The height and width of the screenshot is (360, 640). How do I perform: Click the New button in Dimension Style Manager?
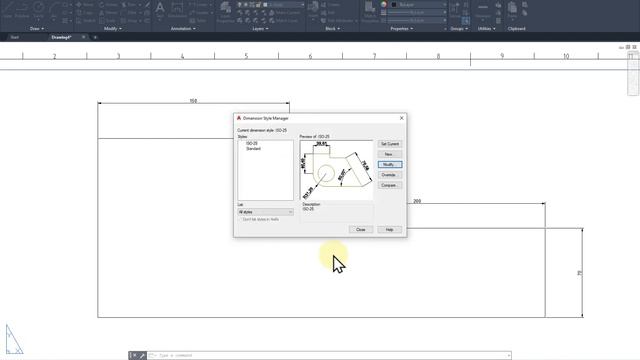[390, 154]
